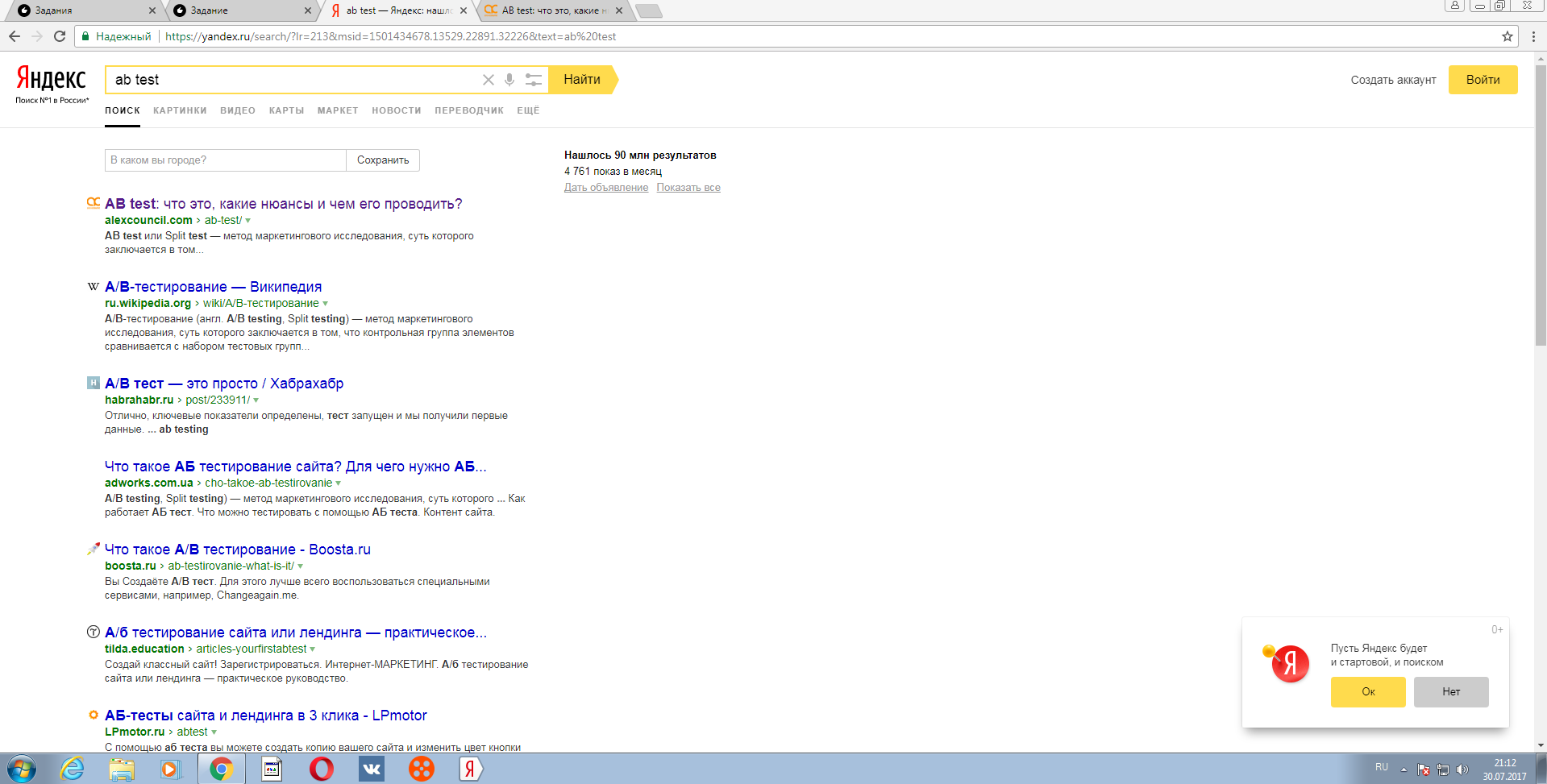Screen dimensions: 1547x784
Task: Switch to the Карты search tab
Action: tap(286, 110)
